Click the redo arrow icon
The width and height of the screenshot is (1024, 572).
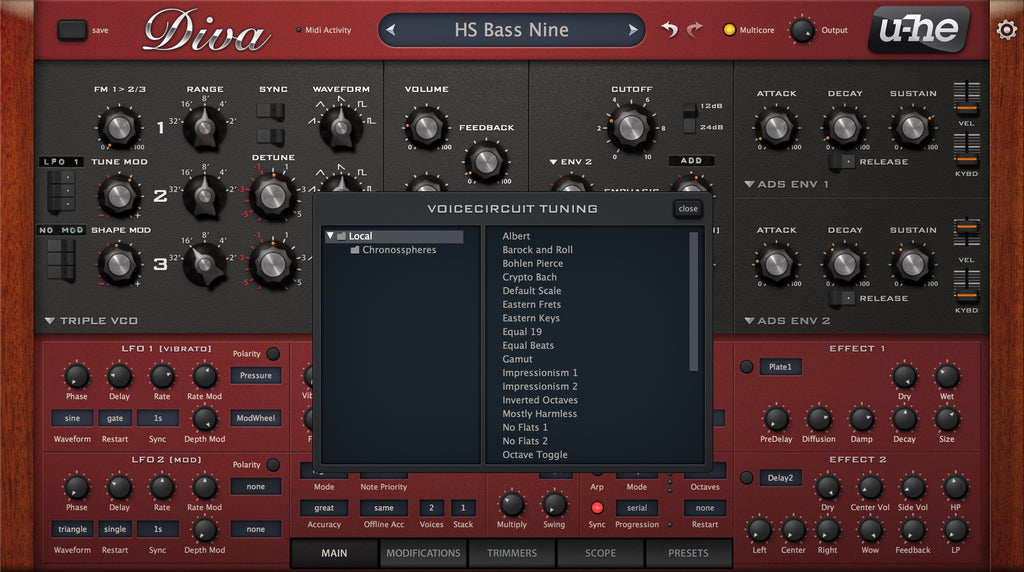tap(695, 29)
